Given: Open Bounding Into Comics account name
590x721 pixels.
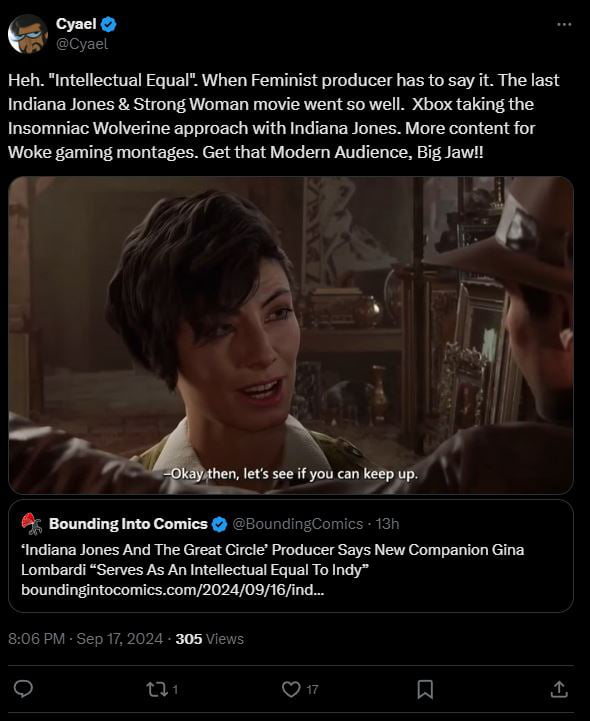Looking at the screenshot, I should (128, 524).
